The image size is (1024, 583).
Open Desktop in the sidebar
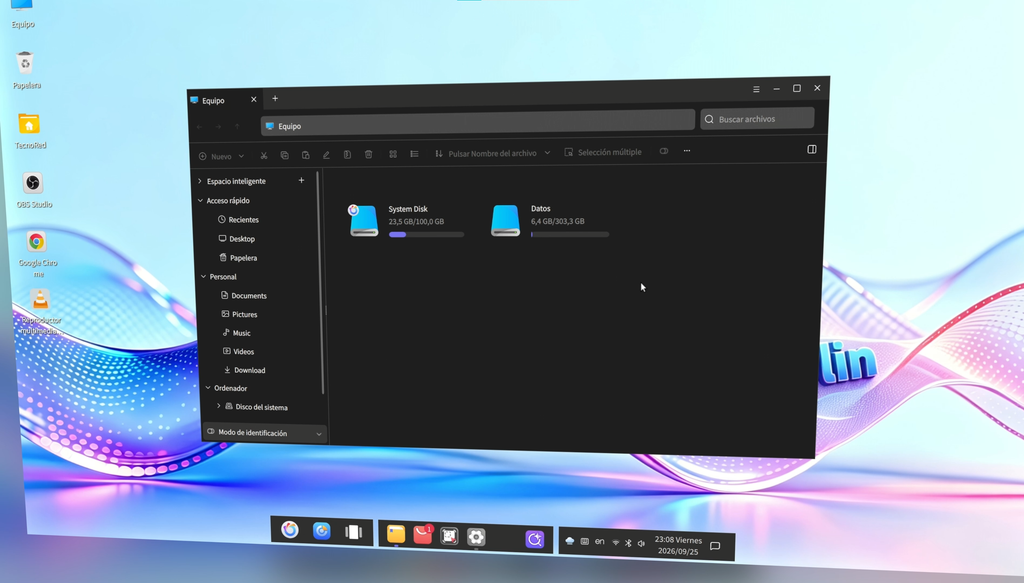tap(237, 239)
